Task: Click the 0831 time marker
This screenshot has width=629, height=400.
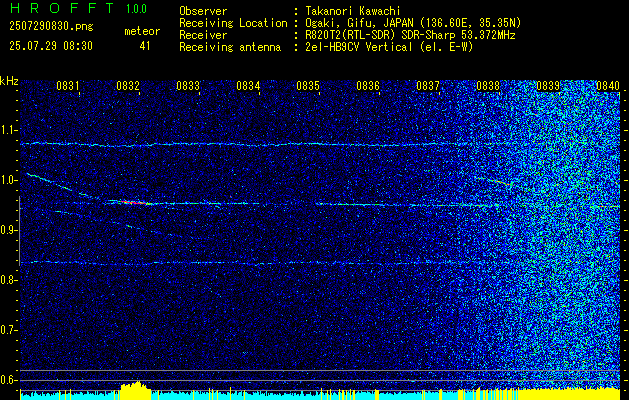Action: (67, 85)
